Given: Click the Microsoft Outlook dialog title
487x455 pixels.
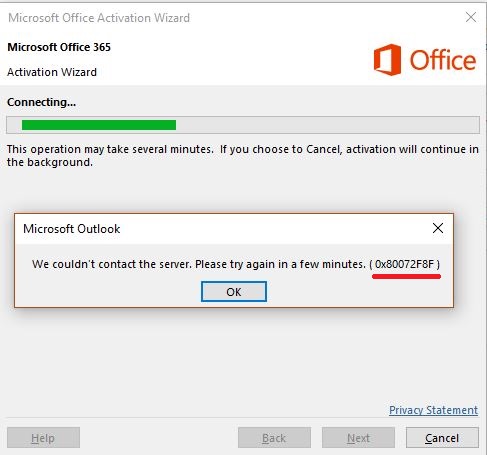Looking at the screenshot, I should tap(71, 229).
